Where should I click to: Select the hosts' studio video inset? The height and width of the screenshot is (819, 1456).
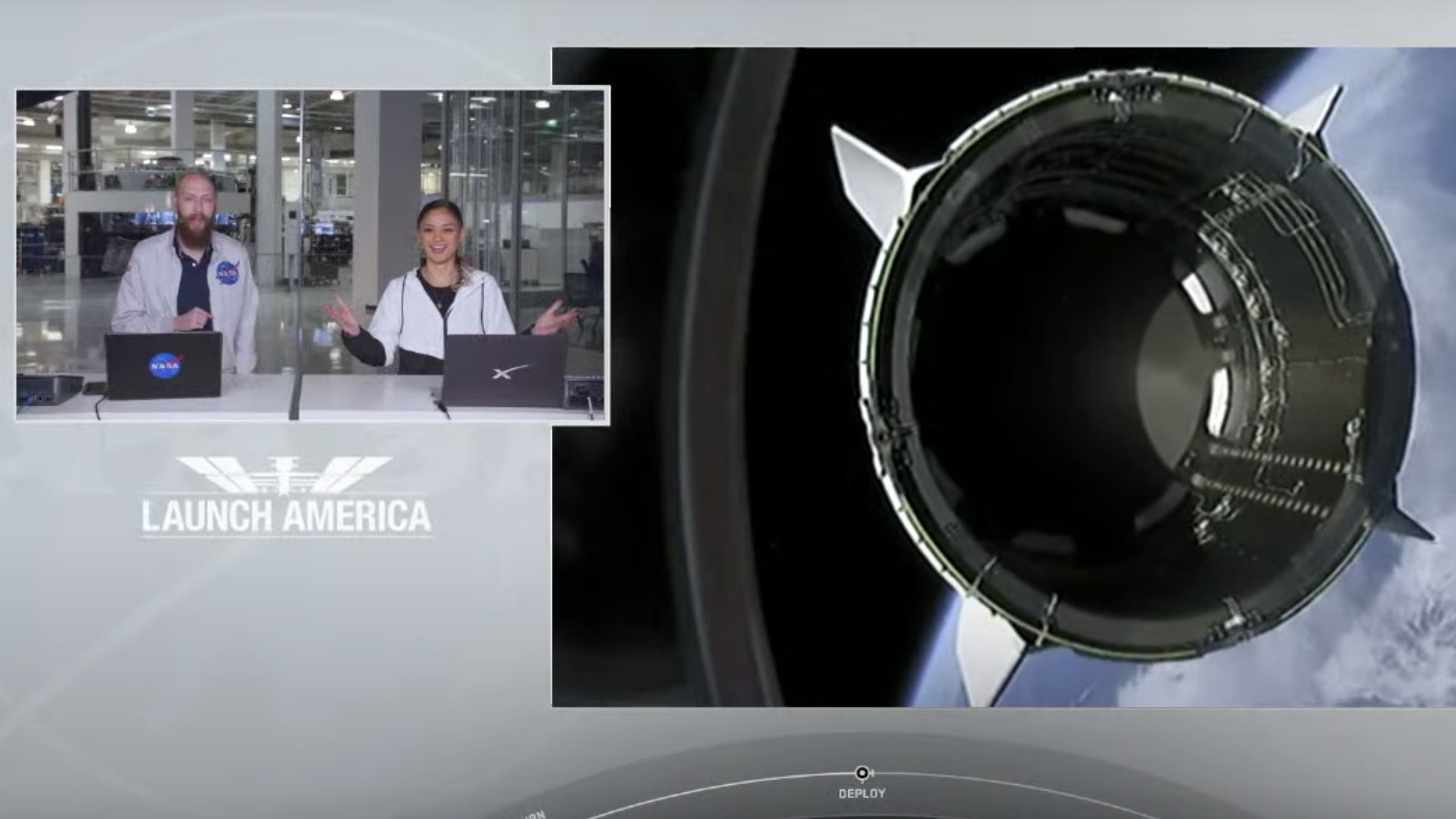313,255
